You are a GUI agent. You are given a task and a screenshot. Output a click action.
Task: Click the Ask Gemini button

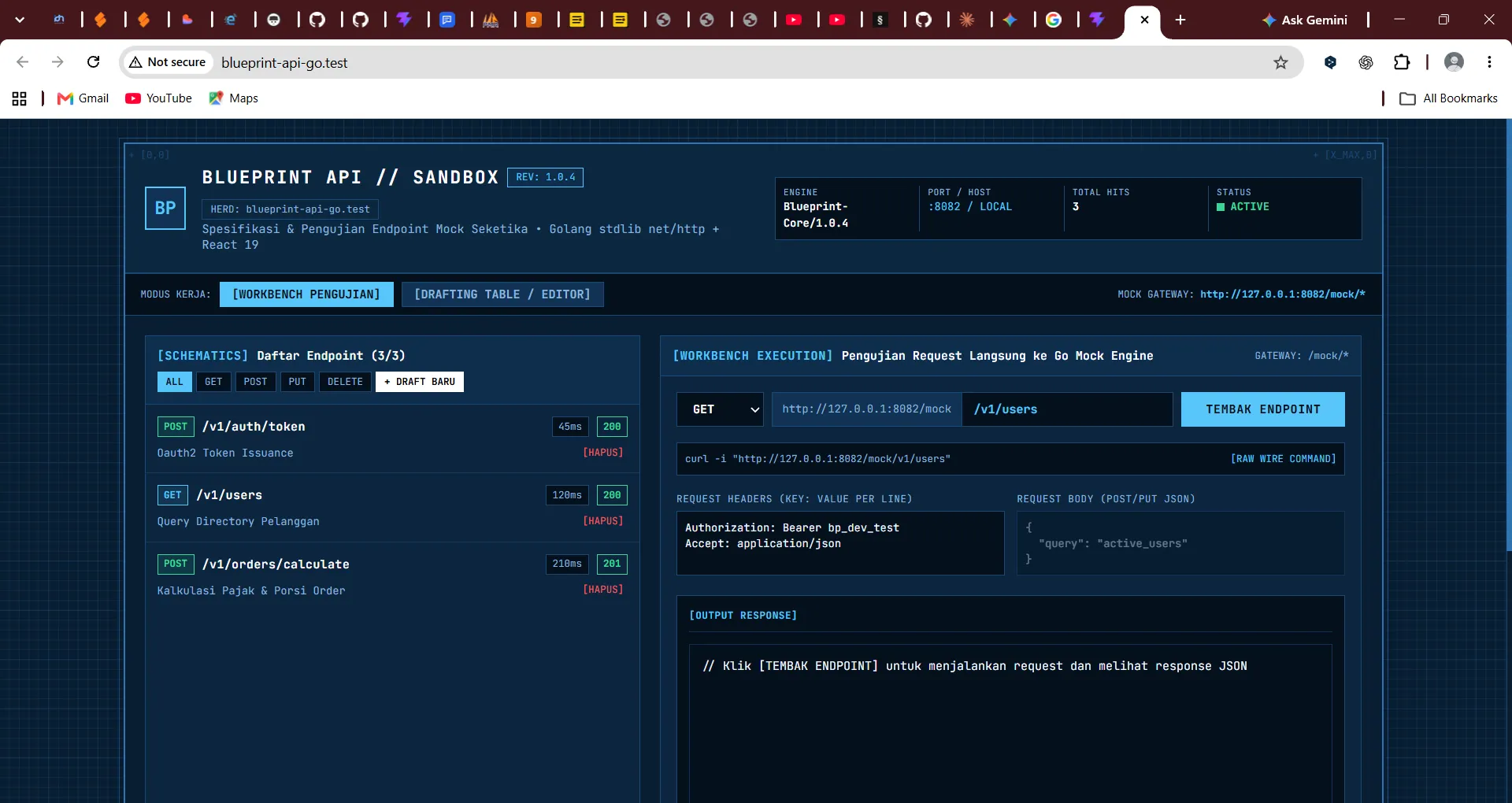click(1304, 20)
